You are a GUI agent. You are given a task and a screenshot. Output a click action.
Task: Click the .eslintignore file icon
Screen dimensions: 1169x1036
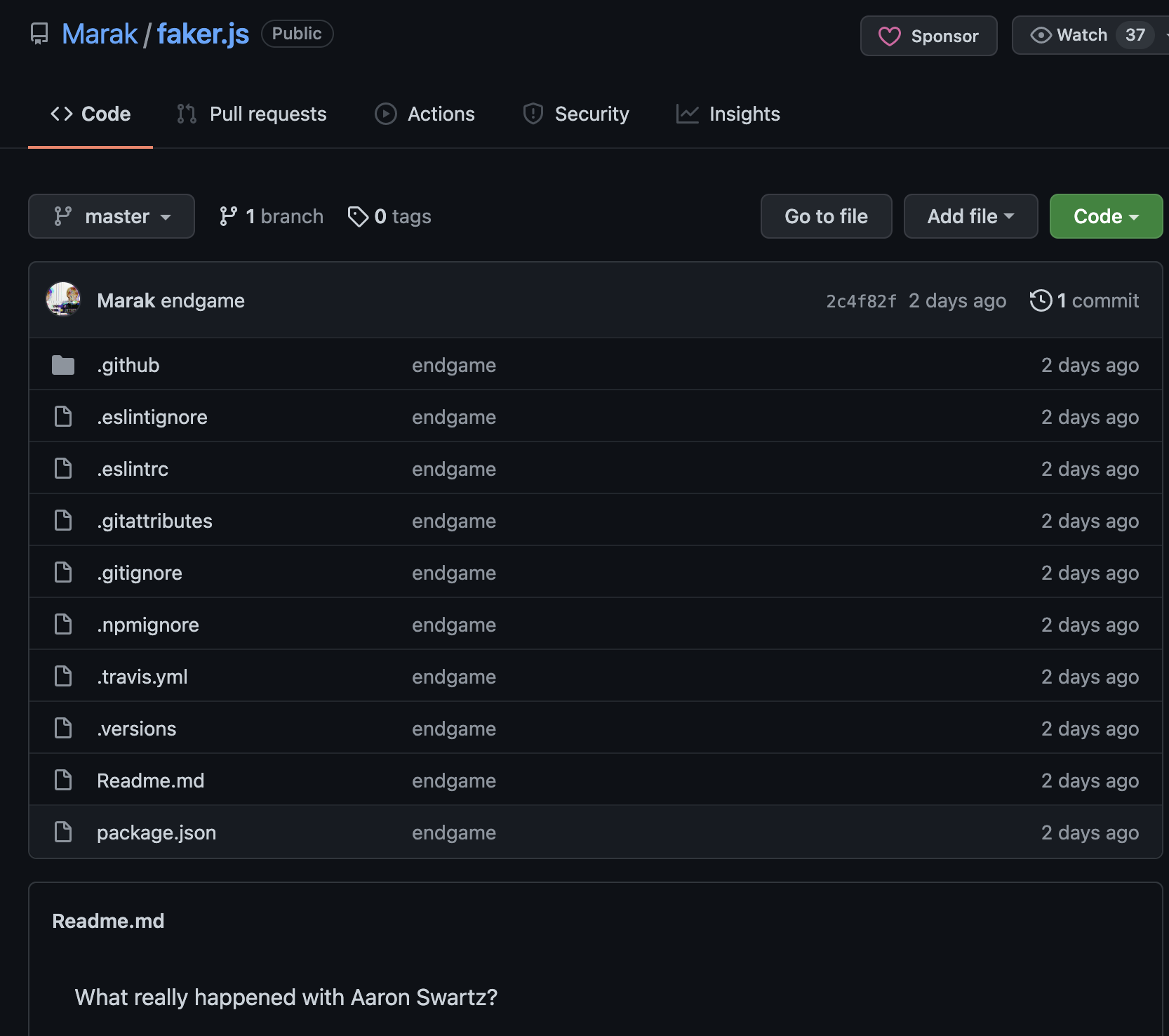coord(63,417)
